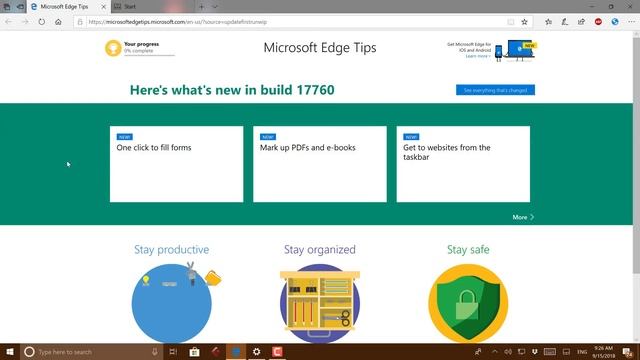Activate the Cortana microphone

(155, 351)
